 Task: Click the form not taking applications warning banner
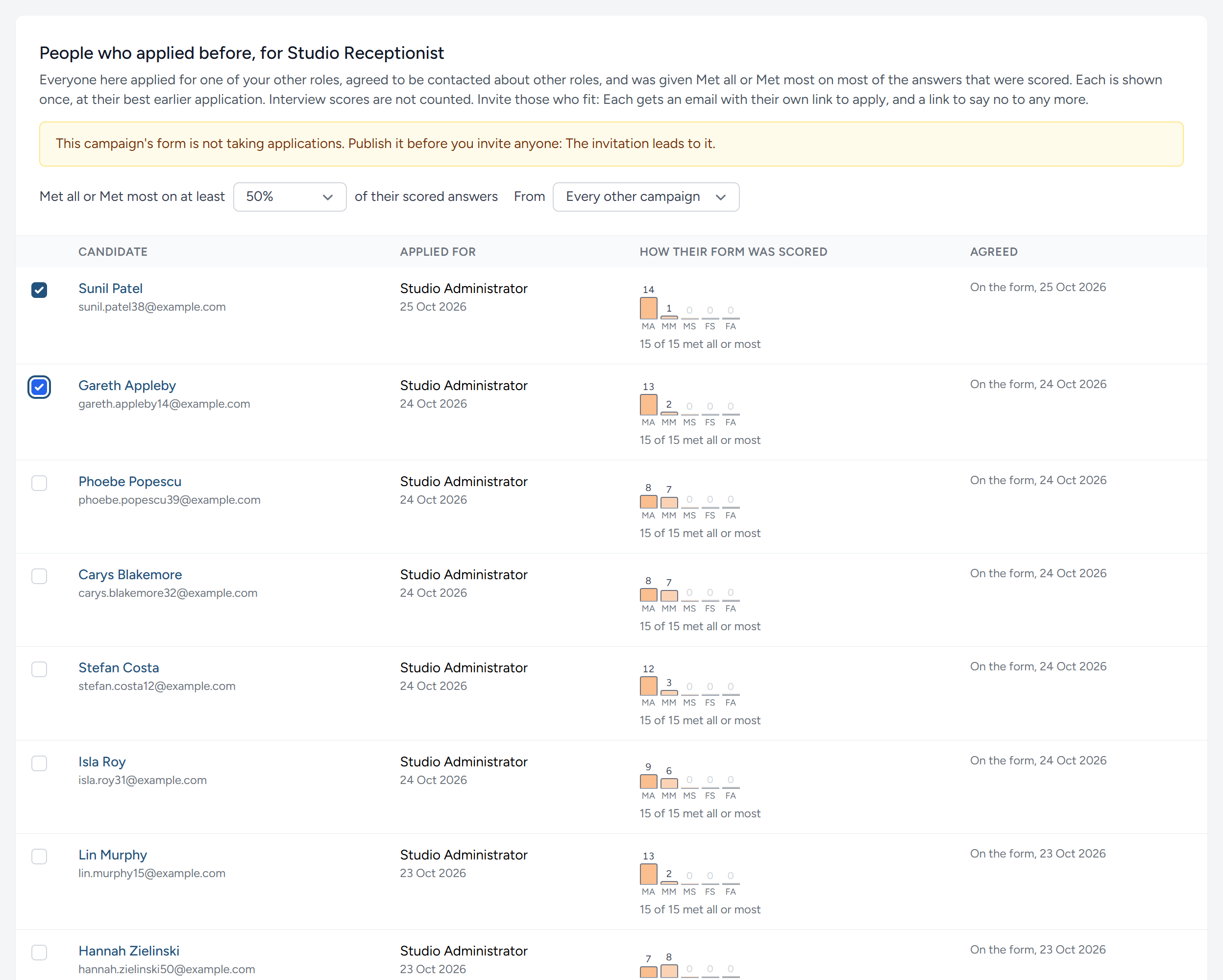[611, 144]
